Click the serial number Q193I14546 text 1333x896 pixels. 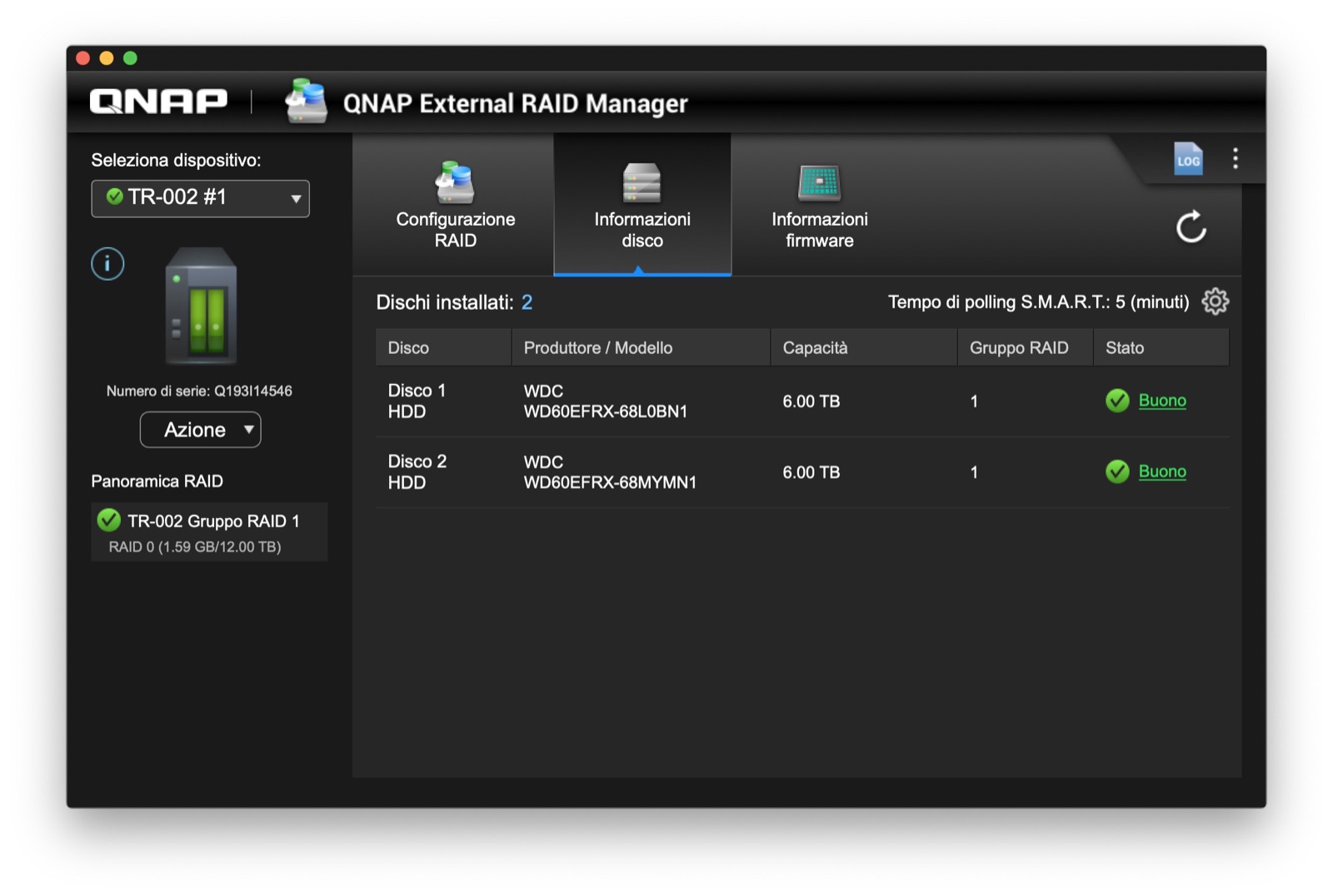[x=253, y=391]
